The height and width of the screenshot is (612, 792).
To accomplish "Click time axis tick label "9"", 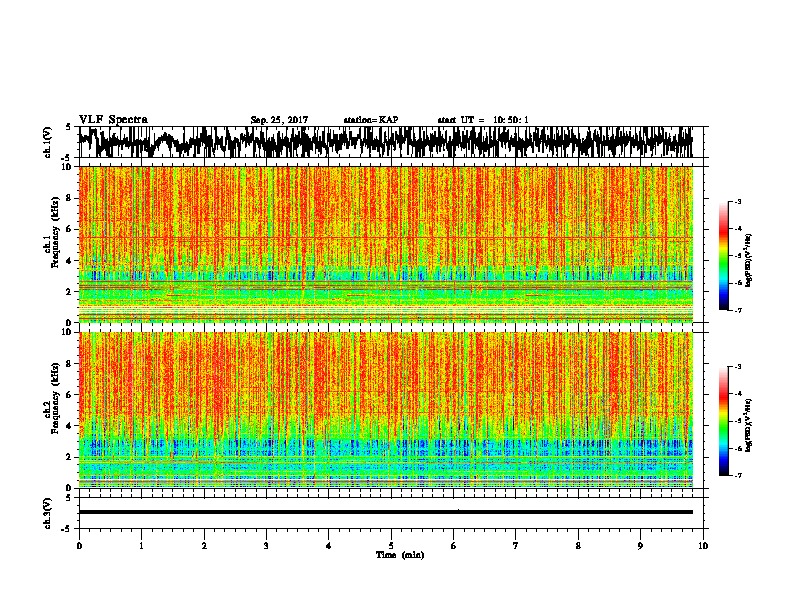I will (x=640, y=546).
